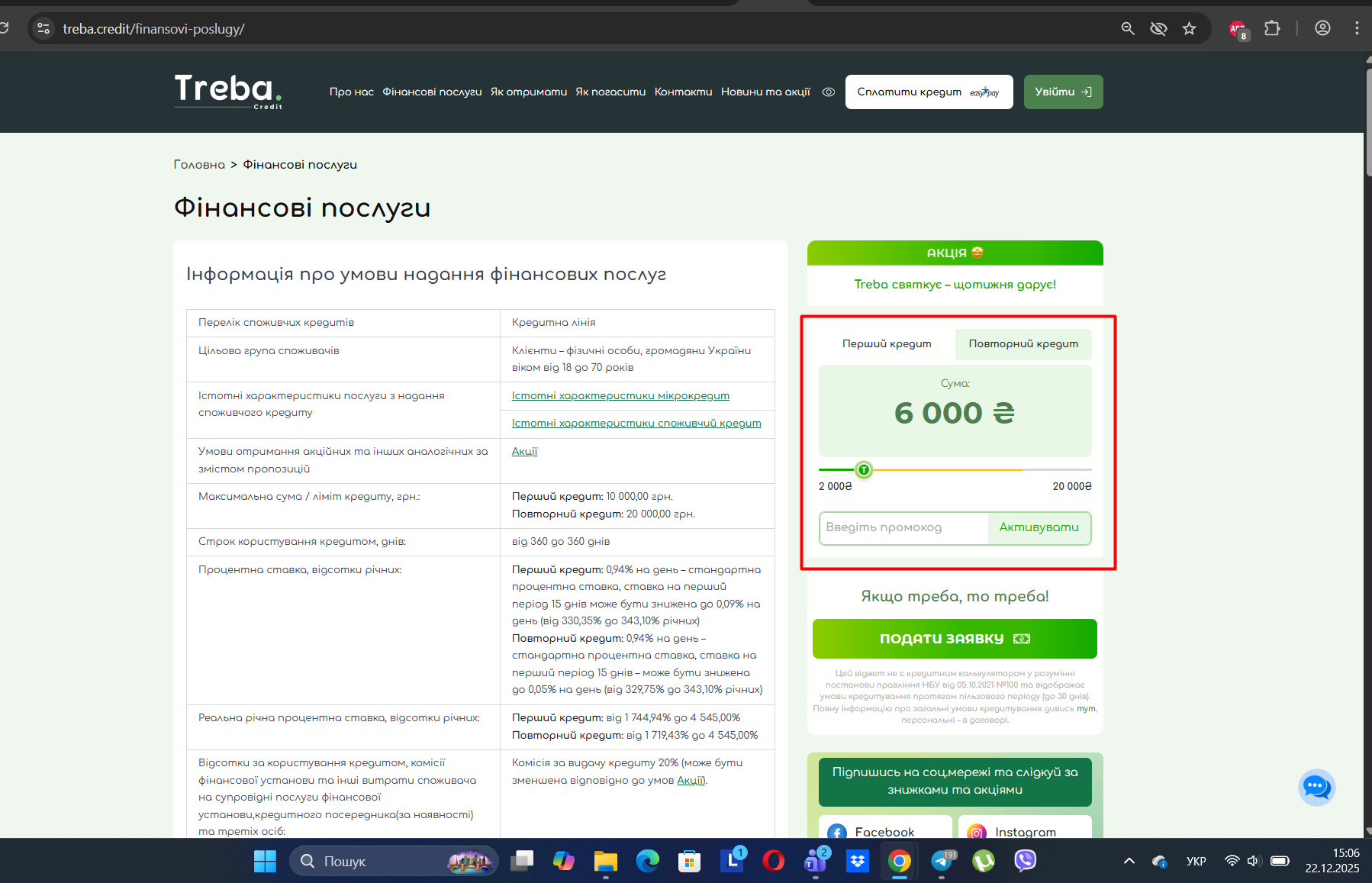Switch to Telegram on the taskbar
Image resolution: width=1372 pixels, height=883 pixels.
coord(942,861)
